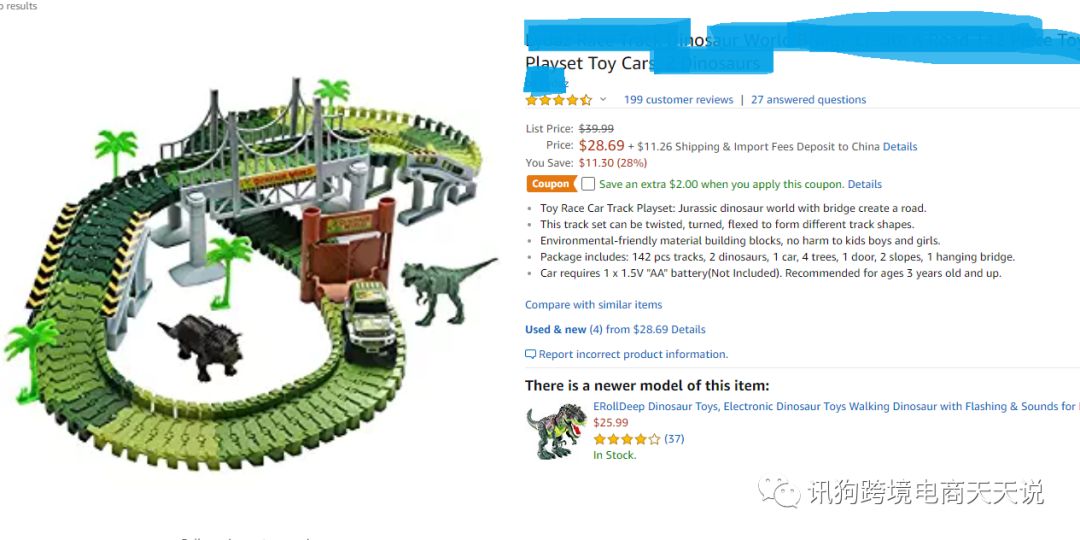Screen dimensions: 1080x540
Task: Click the report speech bubble icon
Action: tap(531, 354)
